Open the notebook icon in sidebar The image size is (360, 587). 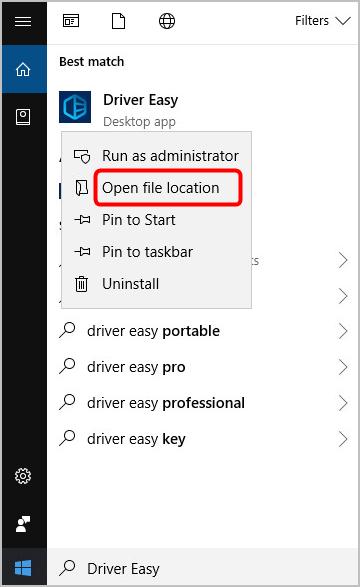(x=23, y=116)
